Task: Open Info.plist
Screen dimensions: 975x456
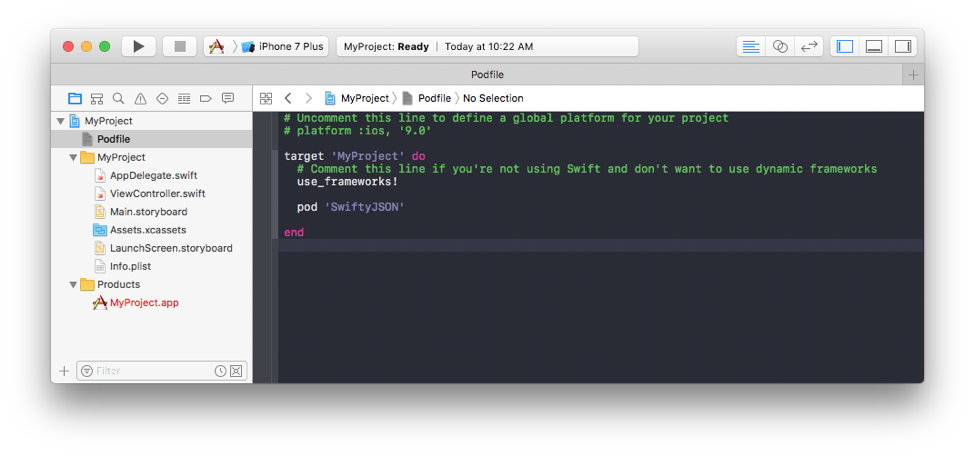Action: pos(131,266)
